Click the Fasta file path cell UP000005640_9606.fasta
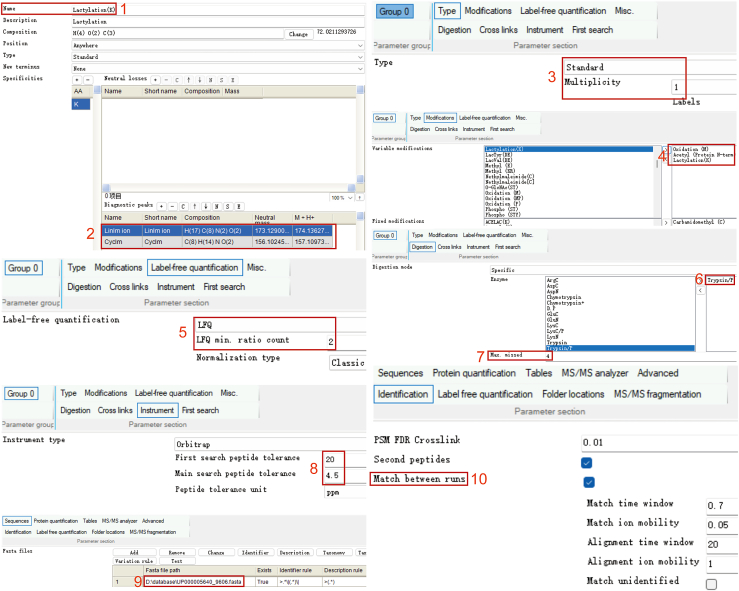739x591 pixels. (194, 582)
